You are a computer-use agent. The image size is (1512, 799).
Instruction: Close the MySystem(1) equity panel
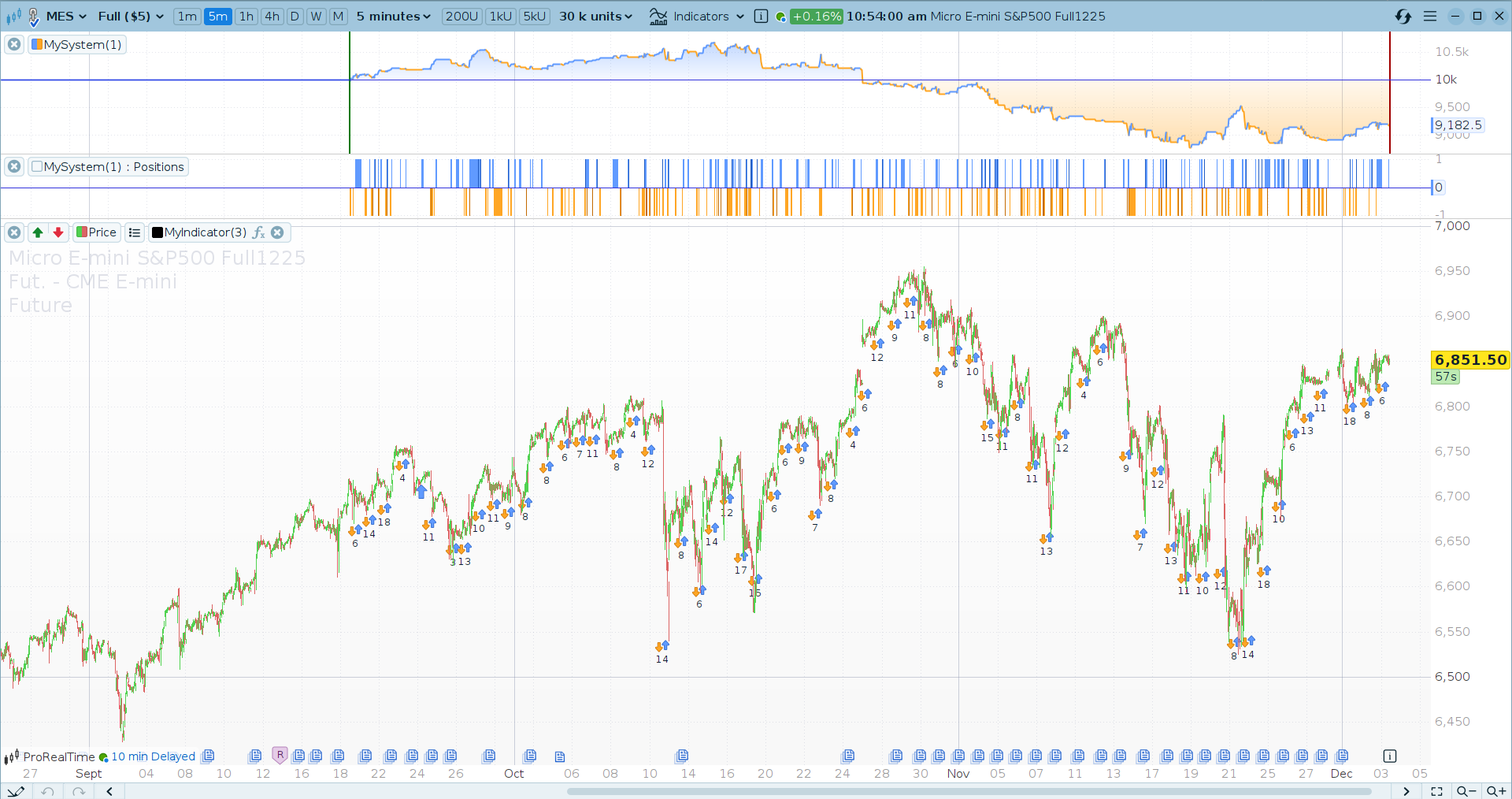[x=14, y=44]
